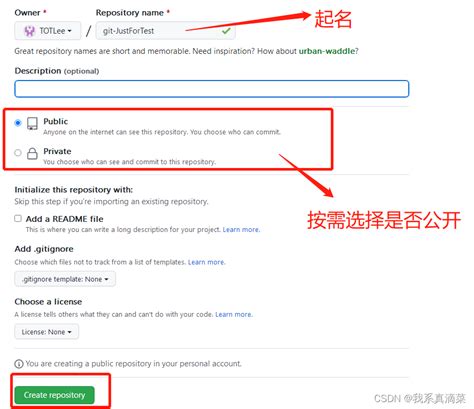
Task: Use the urban-waddle suggested name link
Action: pyautogui.click(x=327, y=51)
